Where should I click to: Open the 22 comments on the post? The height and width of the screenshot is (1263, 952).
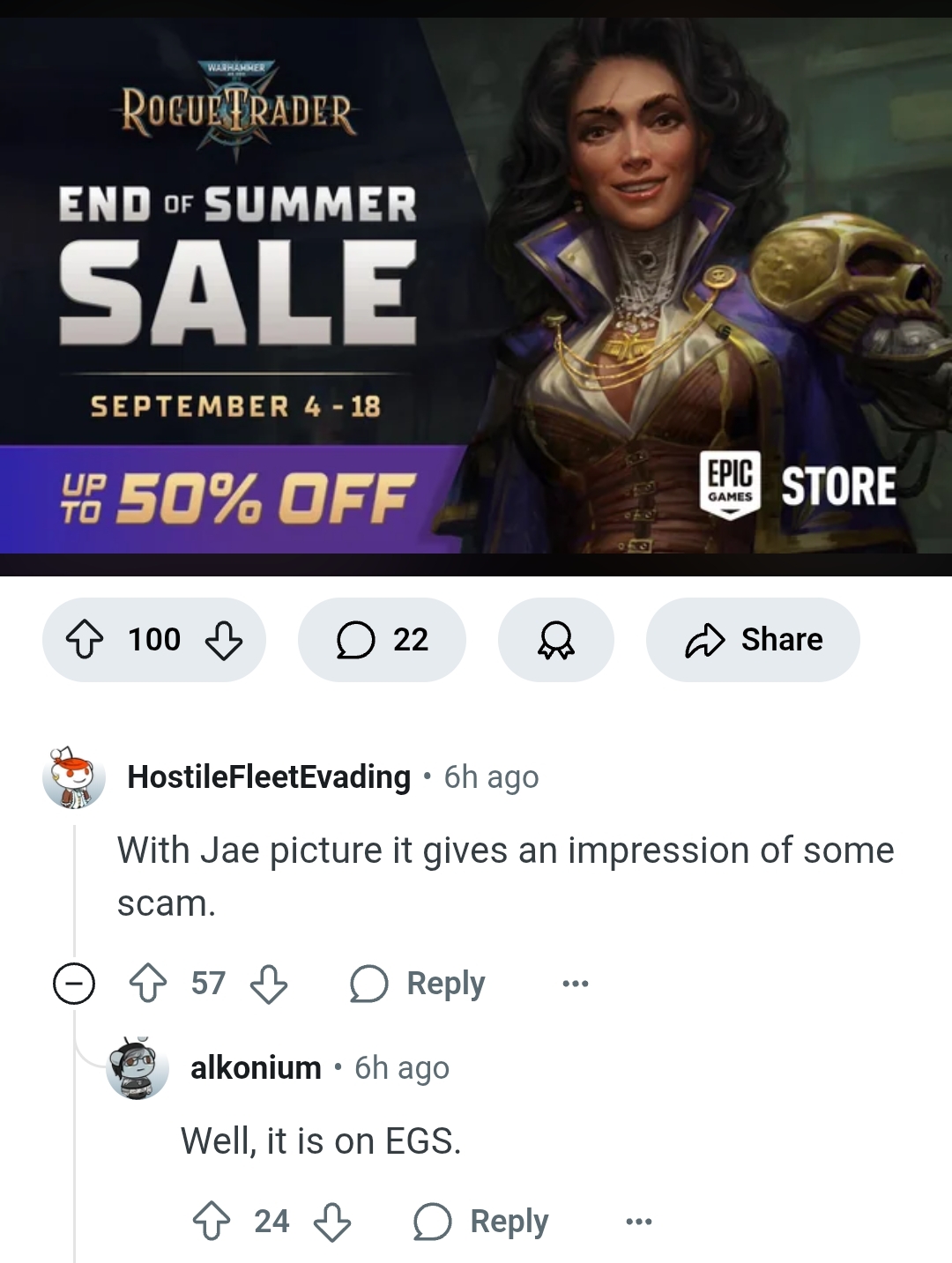point(382,640)
